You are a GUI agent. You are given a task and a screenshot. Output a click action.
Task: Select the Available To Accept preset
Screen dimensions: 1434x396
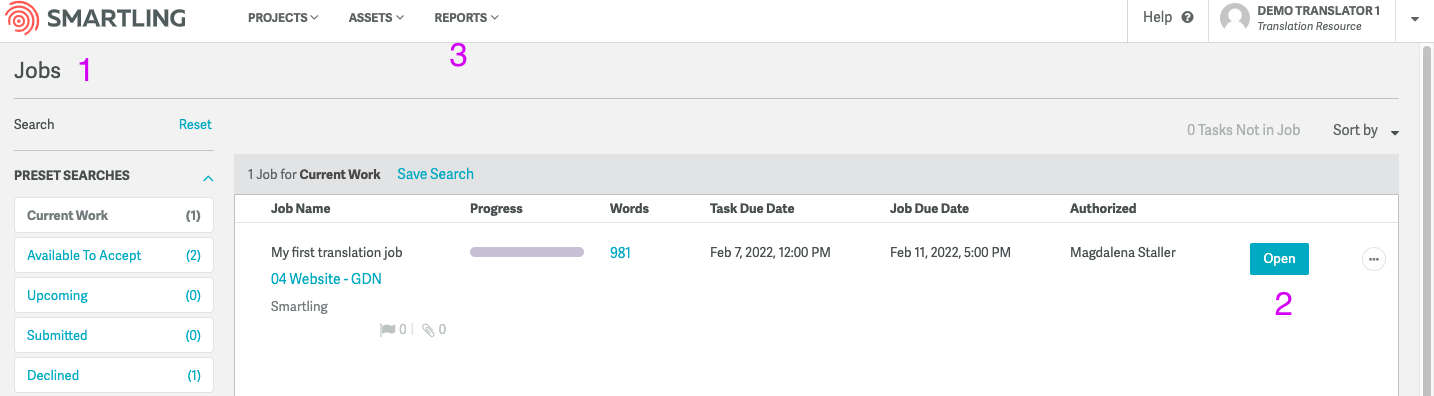click(114, 255)
